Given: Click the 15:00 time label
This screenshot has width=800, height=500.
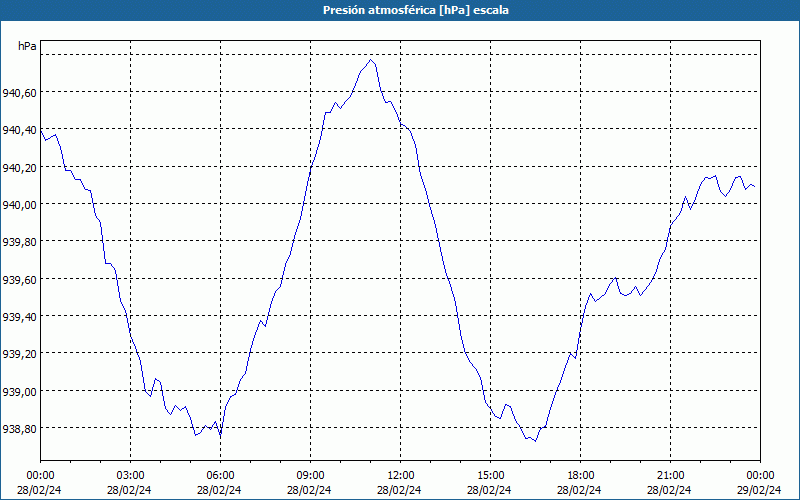Looking at the screenshot, I should tap(490, 476).
